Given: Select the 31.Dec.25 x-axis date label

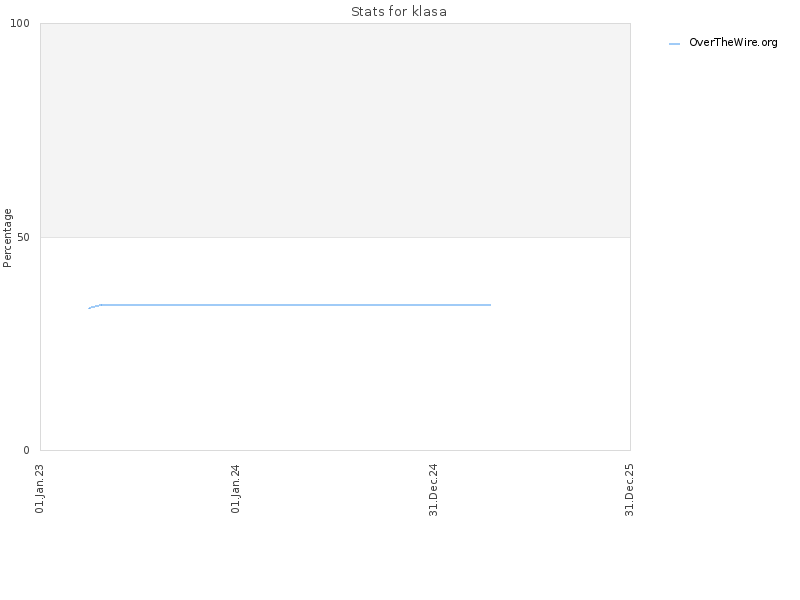Looking at the screenshot, I should click(630, 488).
